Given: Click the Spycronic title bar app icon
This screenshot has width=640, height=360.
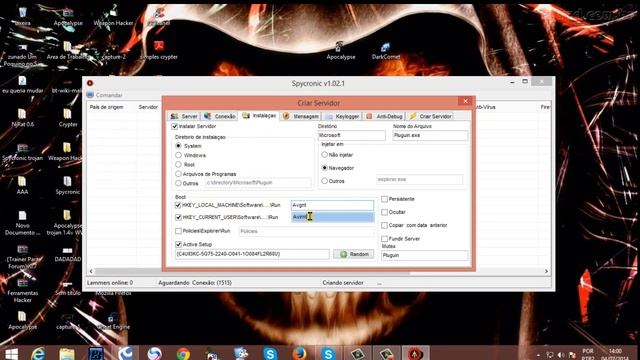Looking at the screenshot, I should 90,83.
